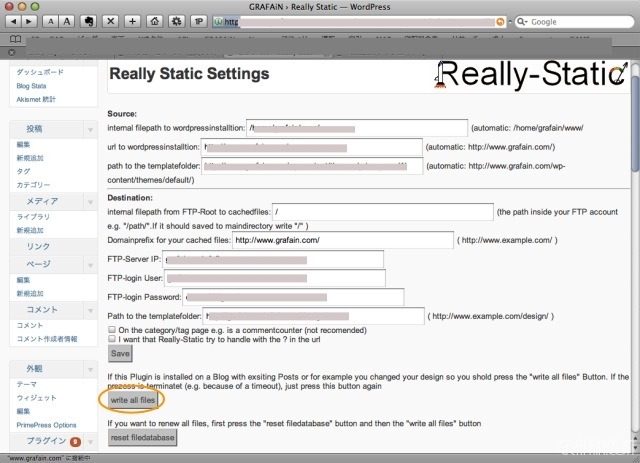This screenshot has width=640, height=463.
Task: Open the テーマ link
Action: [x=27, y=384]
